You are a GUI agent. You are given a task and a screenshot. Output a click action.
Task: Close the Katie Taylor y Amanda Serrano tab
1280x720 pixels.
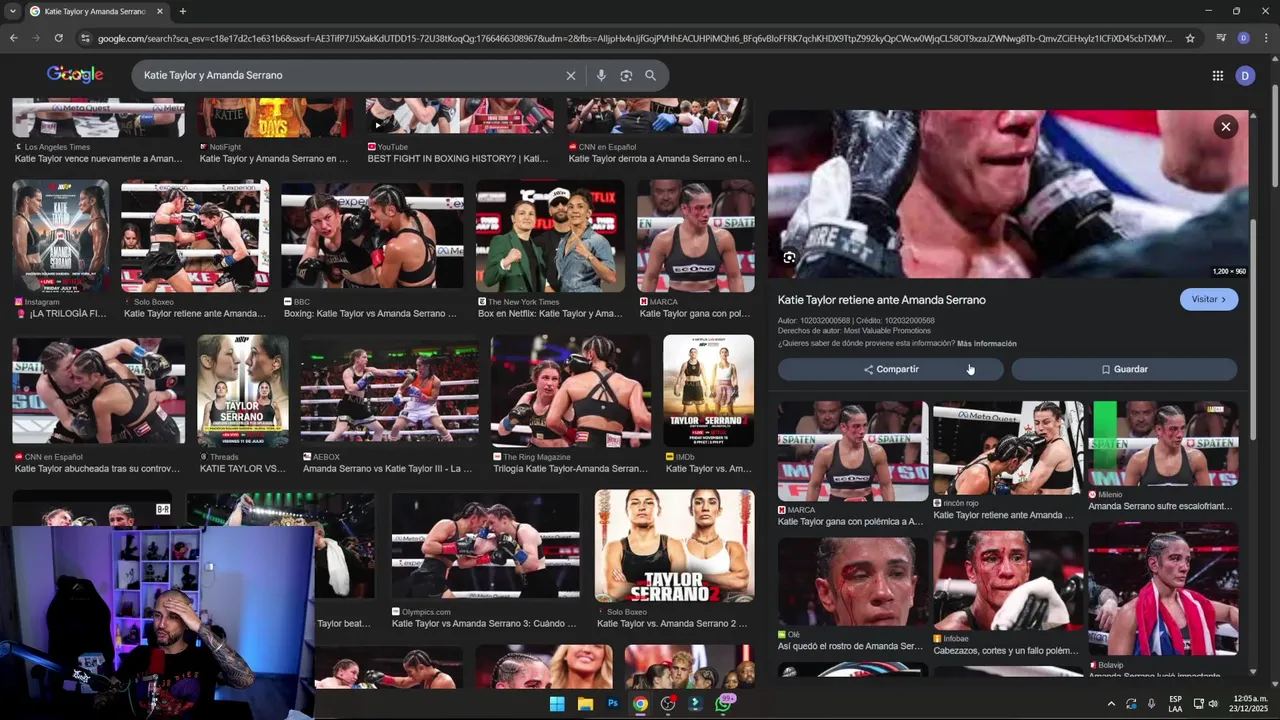(x=160, y=11)
